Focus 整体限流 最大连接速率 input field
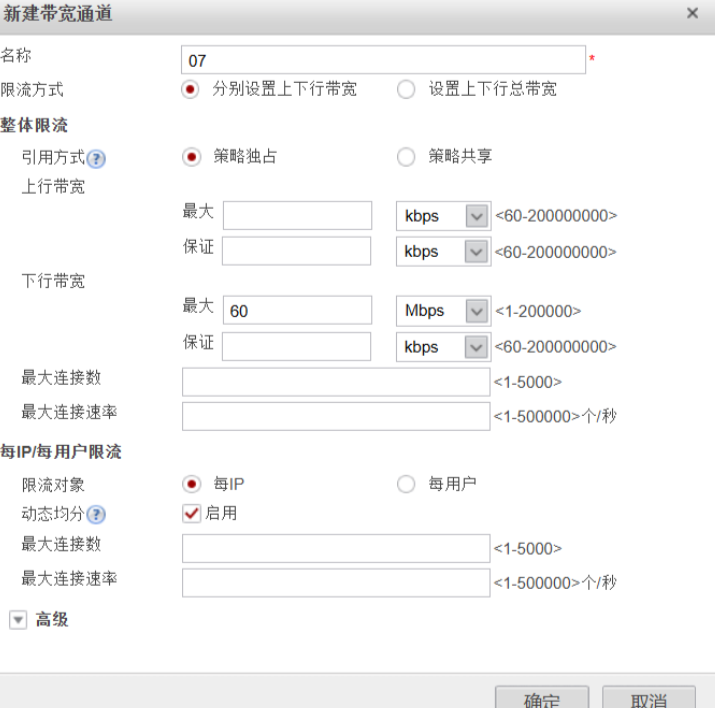715x708 pixels. coord(336,416)
